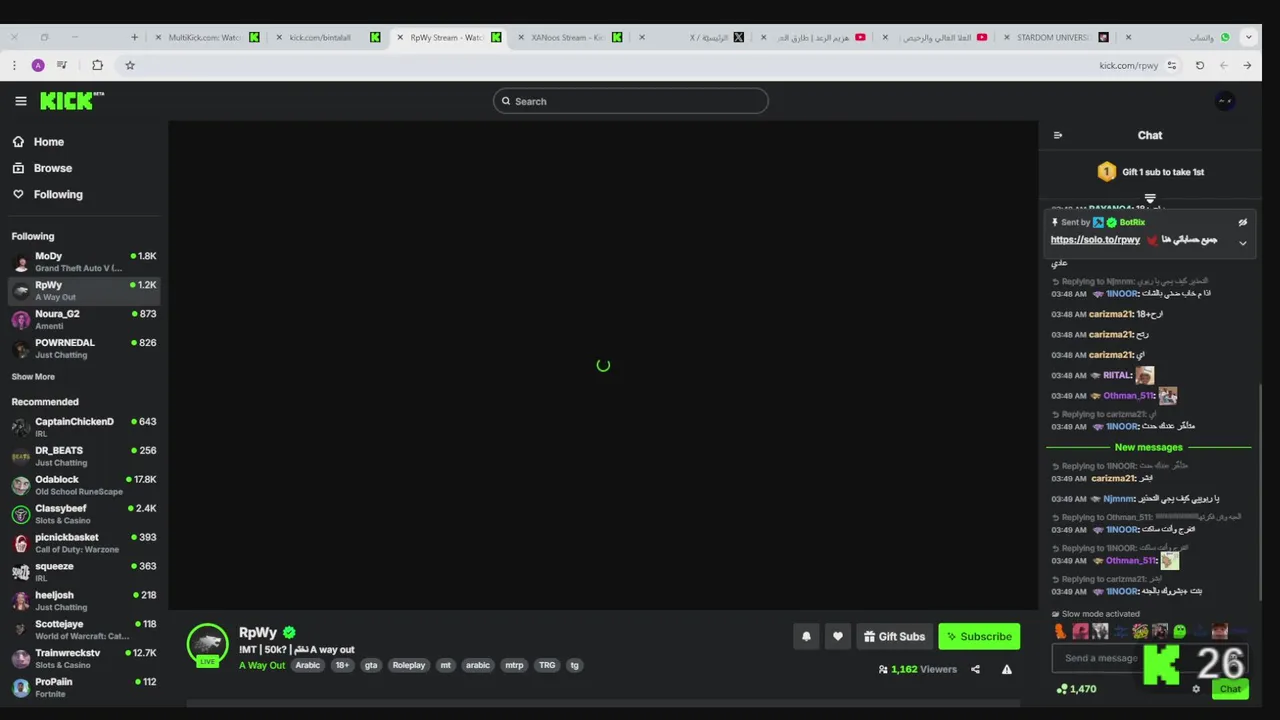Screen dimensions: 1280x720
Task: Switch to MultiKick.com browser tab
Action: tap(205, 37)
